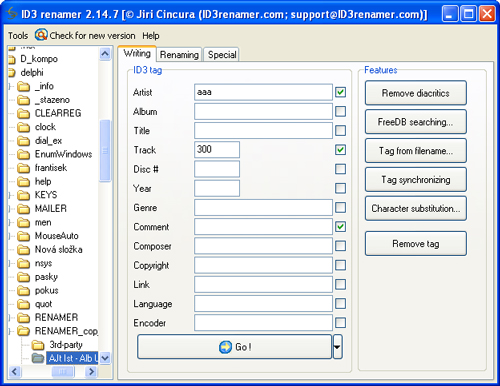Select the 3rd-party folder icon
Image resolution: width=500 pixels, height=386 pixels.
pos(38,344)
